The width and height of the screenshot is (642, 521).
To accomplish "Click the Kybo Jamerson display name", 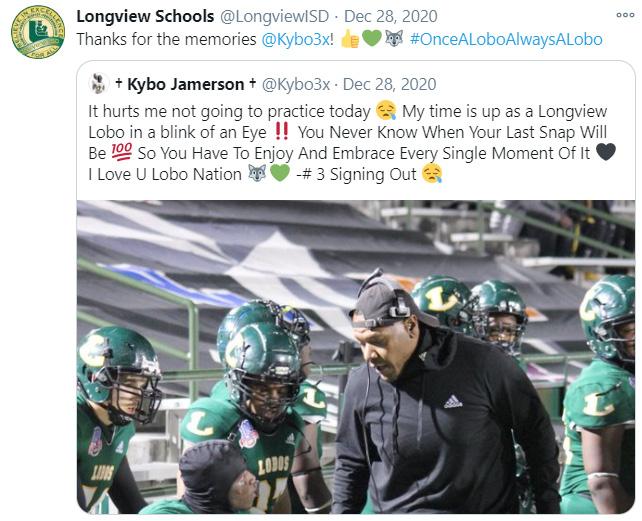I will point(185,84).
